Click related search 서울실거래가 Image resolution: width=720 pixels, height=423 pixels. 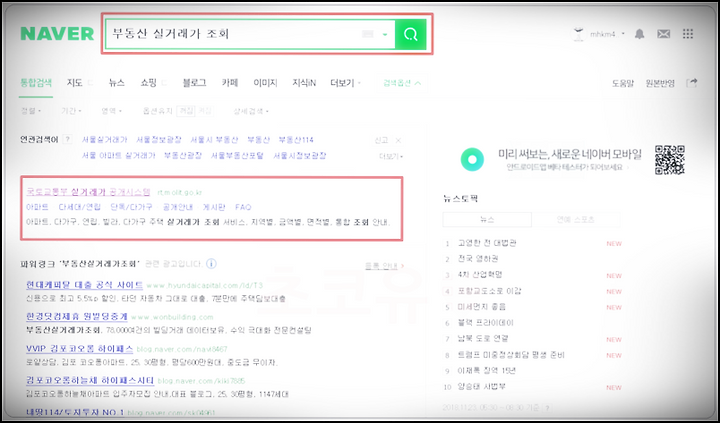[x=104, y=140]
